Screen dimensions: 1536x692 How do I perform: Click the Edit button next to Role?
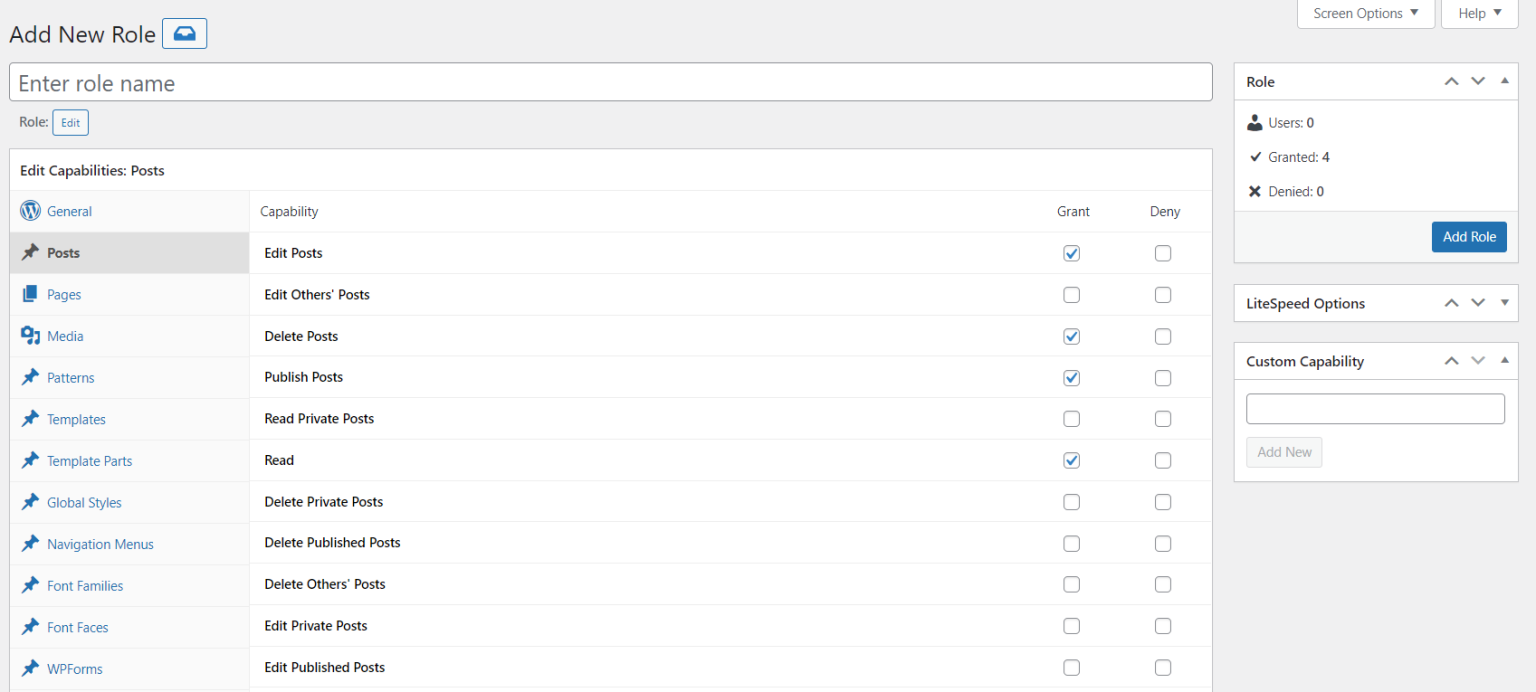click(70, 122)
